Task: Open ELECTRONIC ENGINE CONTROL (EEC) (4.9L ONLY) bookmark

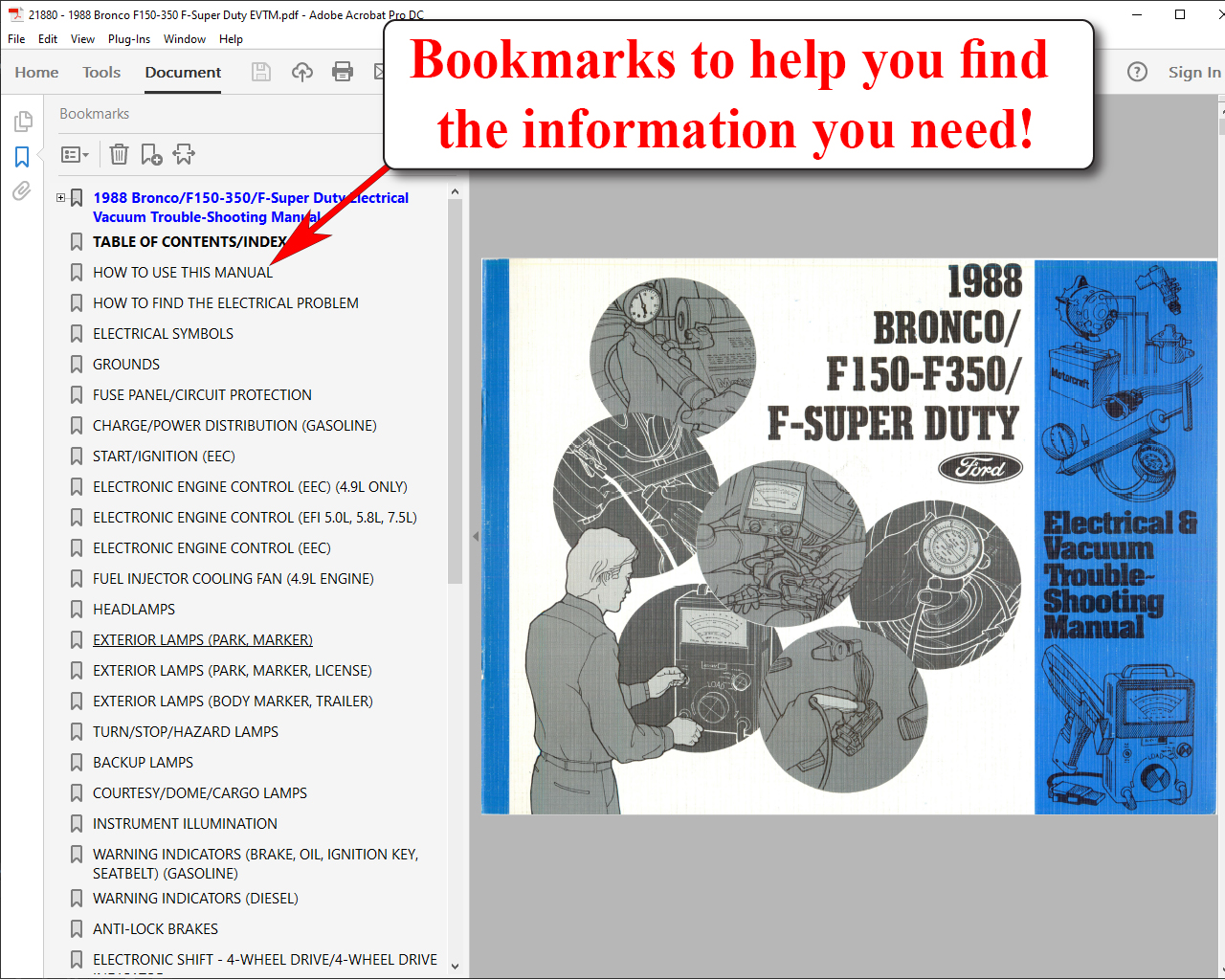Action: (250, 487)
